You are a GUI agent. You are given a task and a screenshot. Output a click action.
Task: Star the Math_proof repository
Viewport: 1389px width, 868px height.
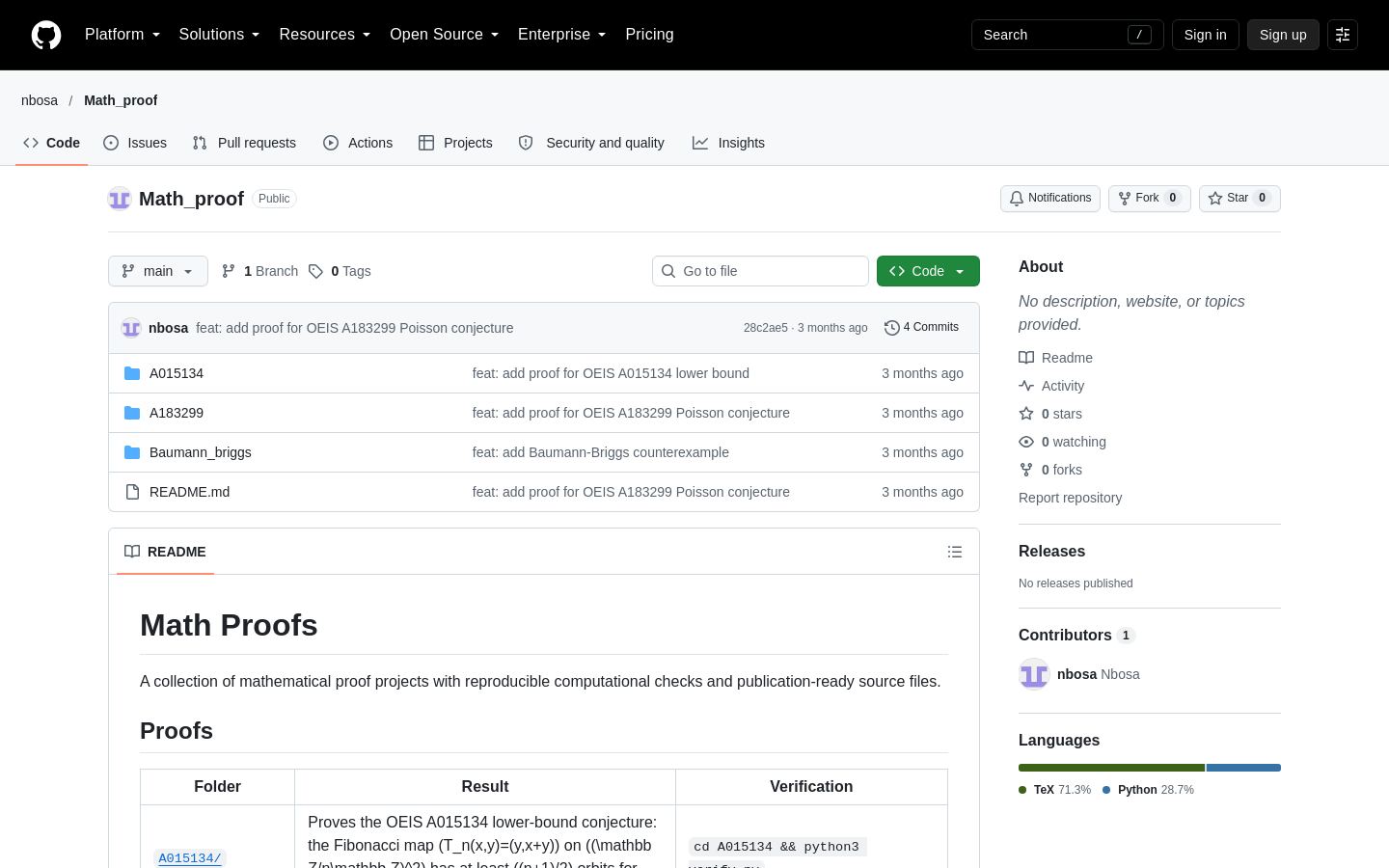[1239, 199]
